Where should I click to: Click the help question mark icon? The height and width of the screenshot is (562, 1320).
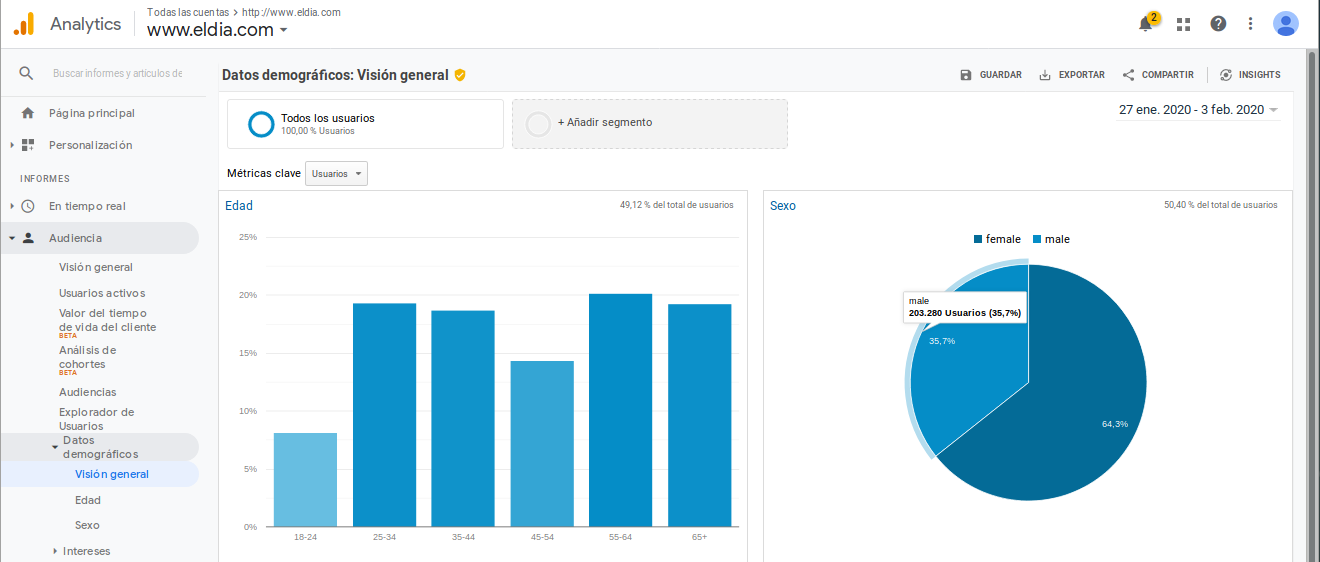point(1217,24)
